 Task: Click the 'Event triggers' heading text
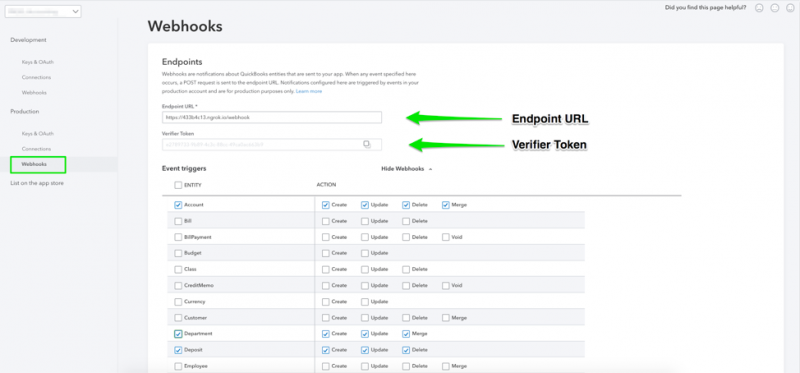[x=184, y=168]
